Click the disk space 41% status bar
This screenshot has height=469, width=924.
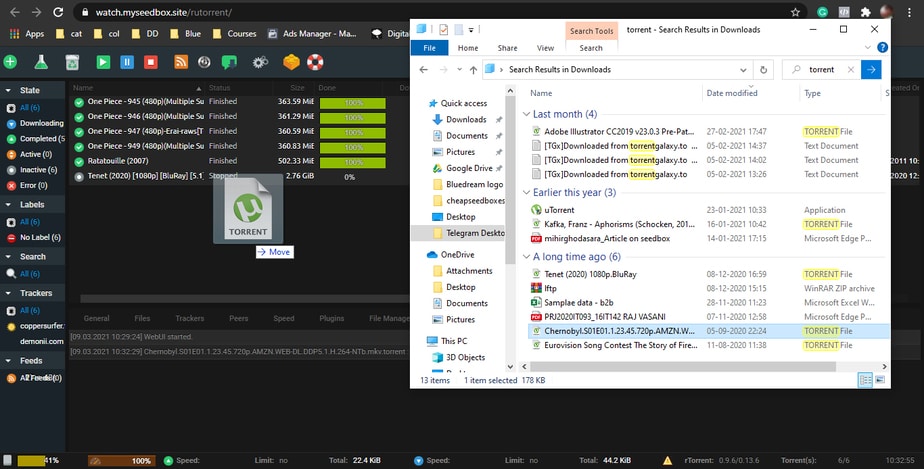pyautogui.click(x=38, y=461)
